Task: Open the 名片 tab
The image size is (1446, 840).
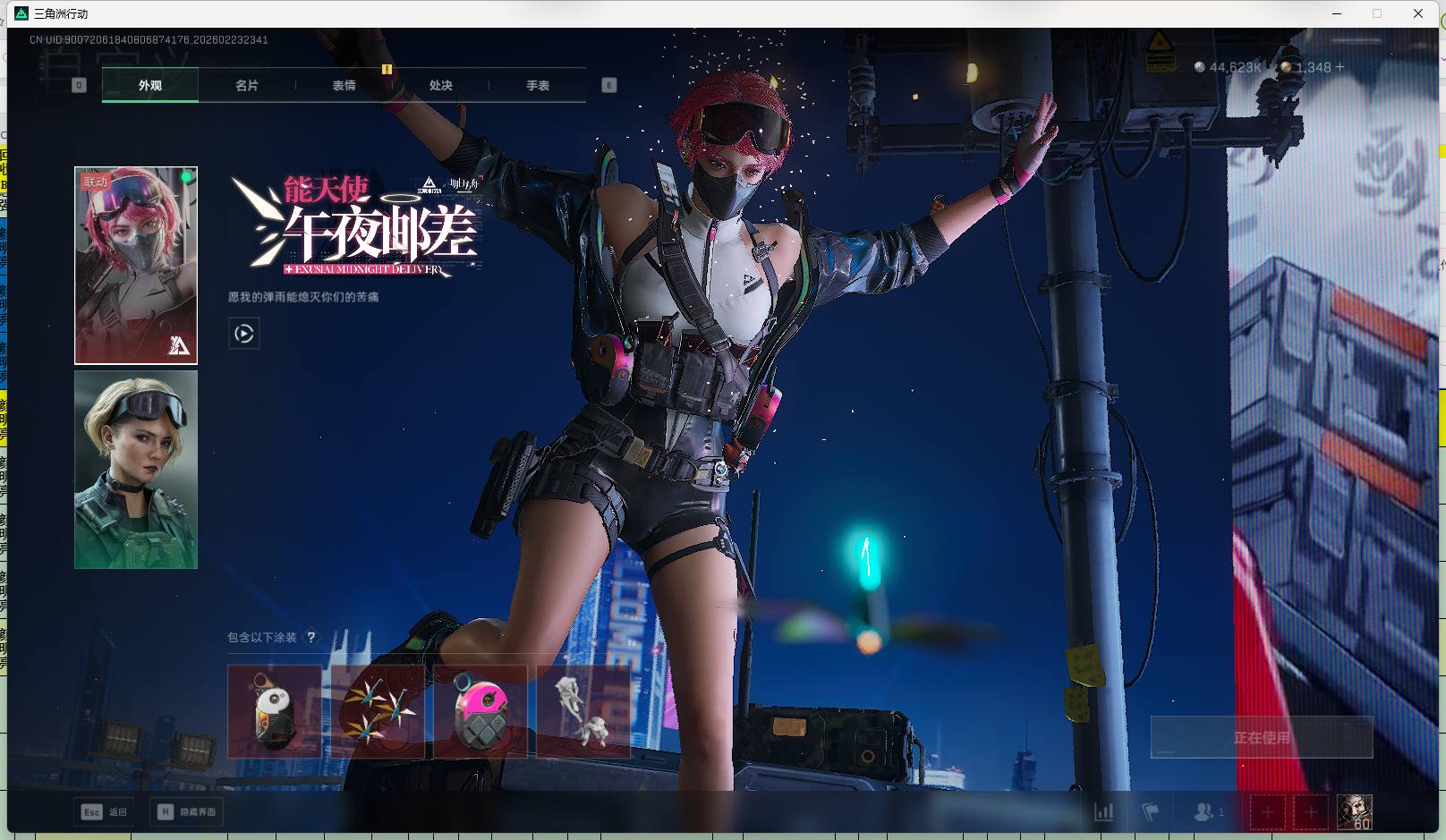Action: point(247,85)
